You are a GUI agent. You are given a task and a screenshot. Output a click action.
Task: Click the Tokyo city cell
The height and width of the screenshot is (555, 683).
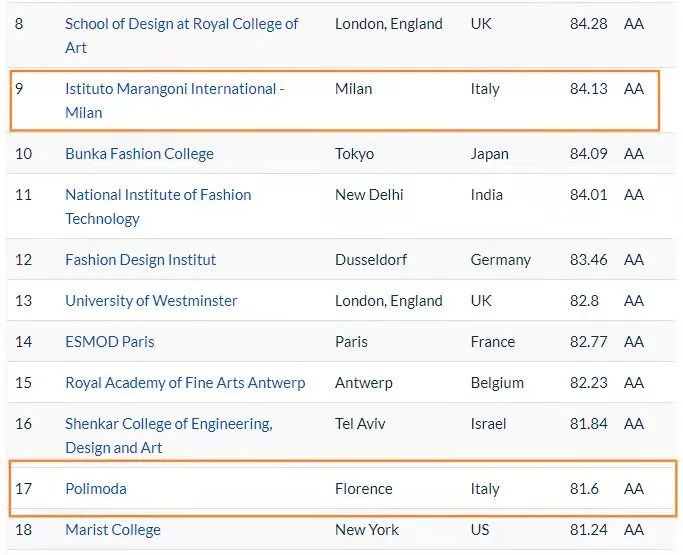(x=354, y=154)
